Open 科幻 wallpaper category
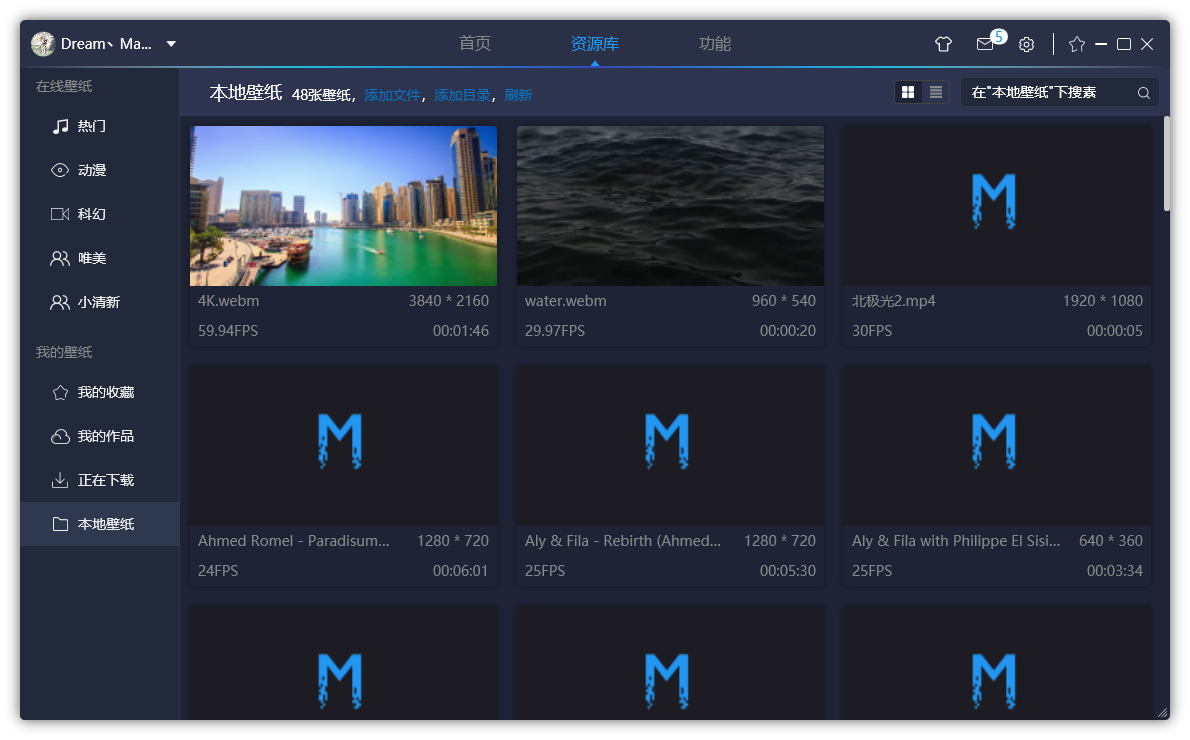The height and width of the screenshot is (740, 1190). coord(100,214)
